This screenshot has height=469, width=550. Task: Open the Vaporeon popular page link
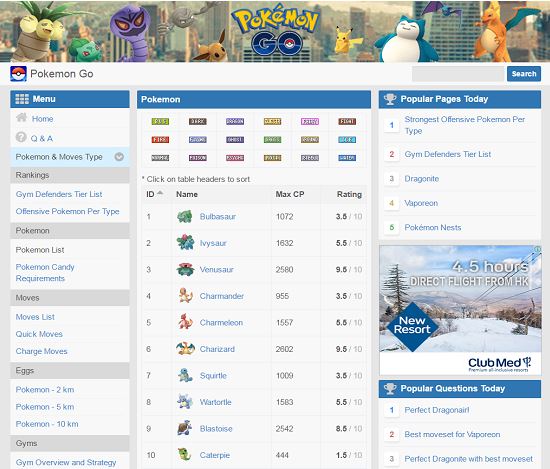[421, 203]
